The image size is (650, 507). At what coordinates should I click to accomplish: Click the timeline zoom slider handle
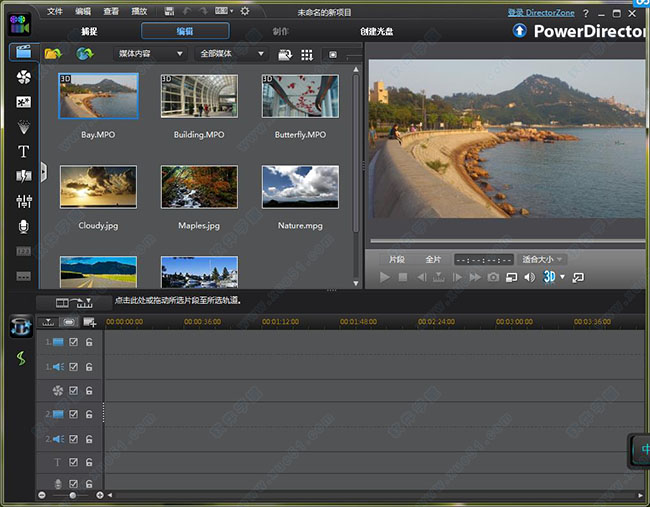click(73, 495)
